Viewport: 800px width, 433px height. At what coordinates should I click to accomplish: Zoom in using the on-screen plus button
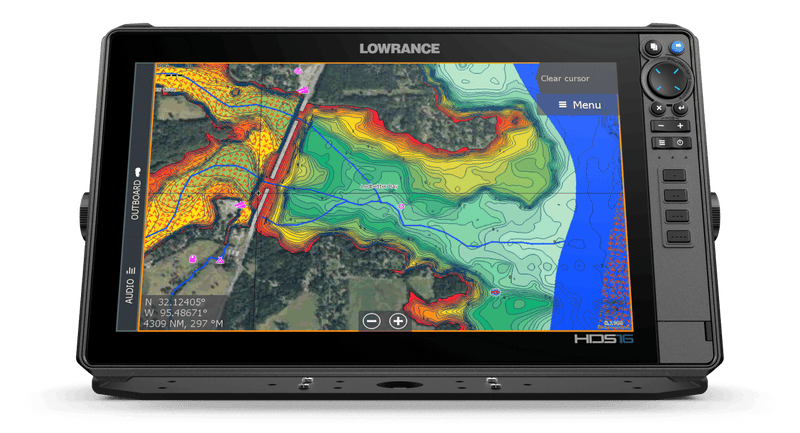tap(397, 321)
